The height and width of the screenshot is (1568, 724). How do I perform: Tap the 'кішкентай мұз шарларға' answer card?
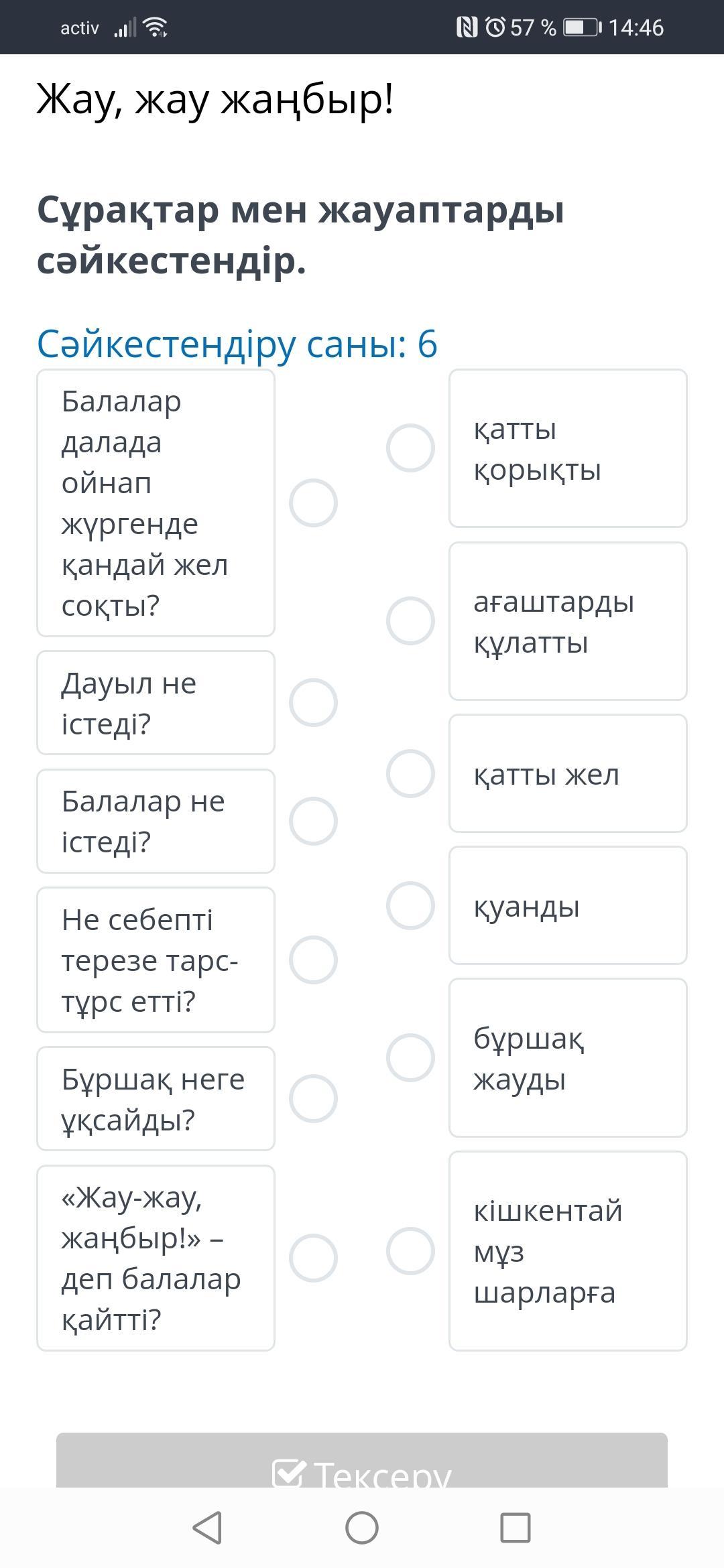pyautogui.click(x=567, y=1250)
